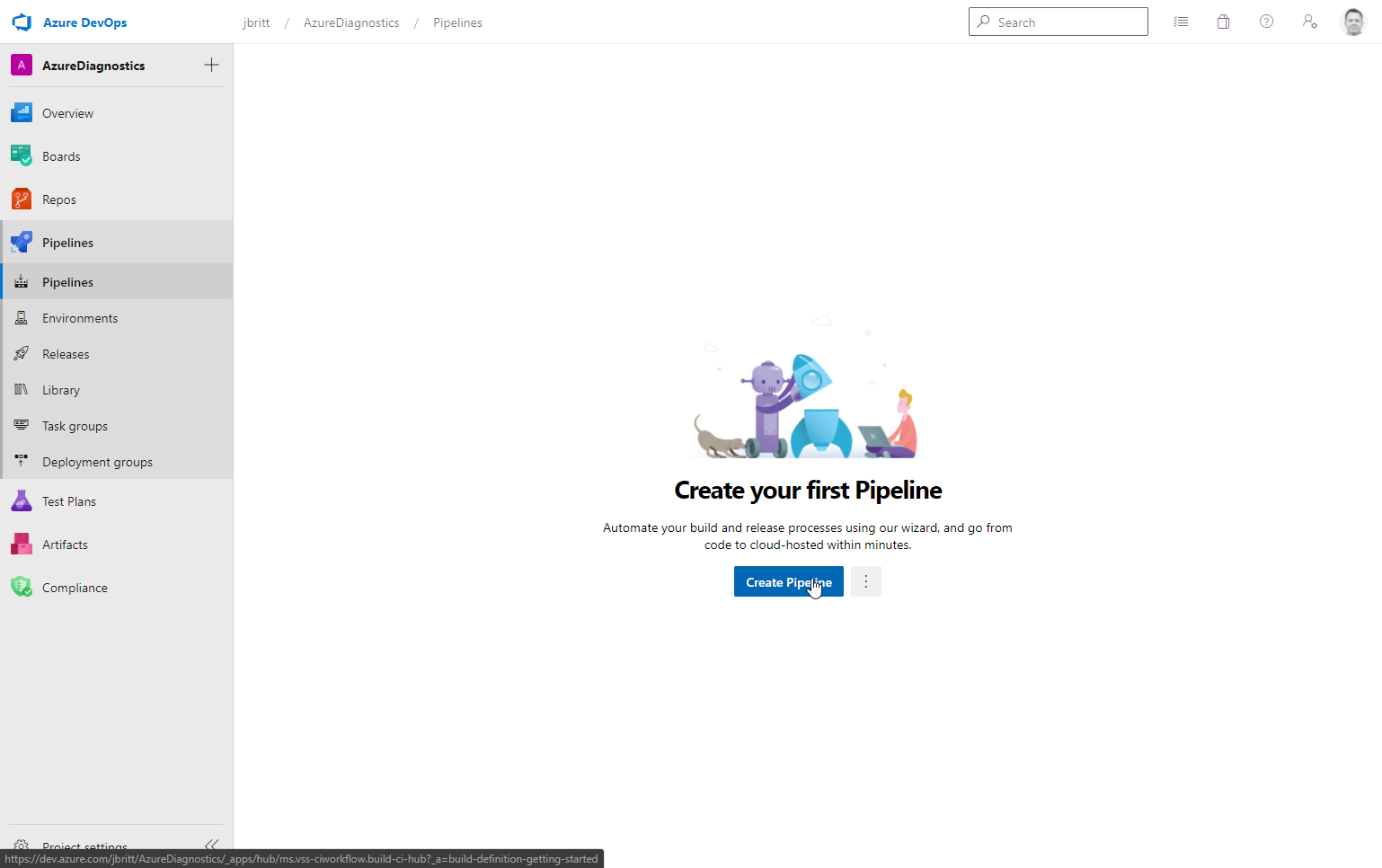The width and height of the screenshot is (1382, 868).
Task: Click the Artifacts package icon
Action: coord(22,544)
